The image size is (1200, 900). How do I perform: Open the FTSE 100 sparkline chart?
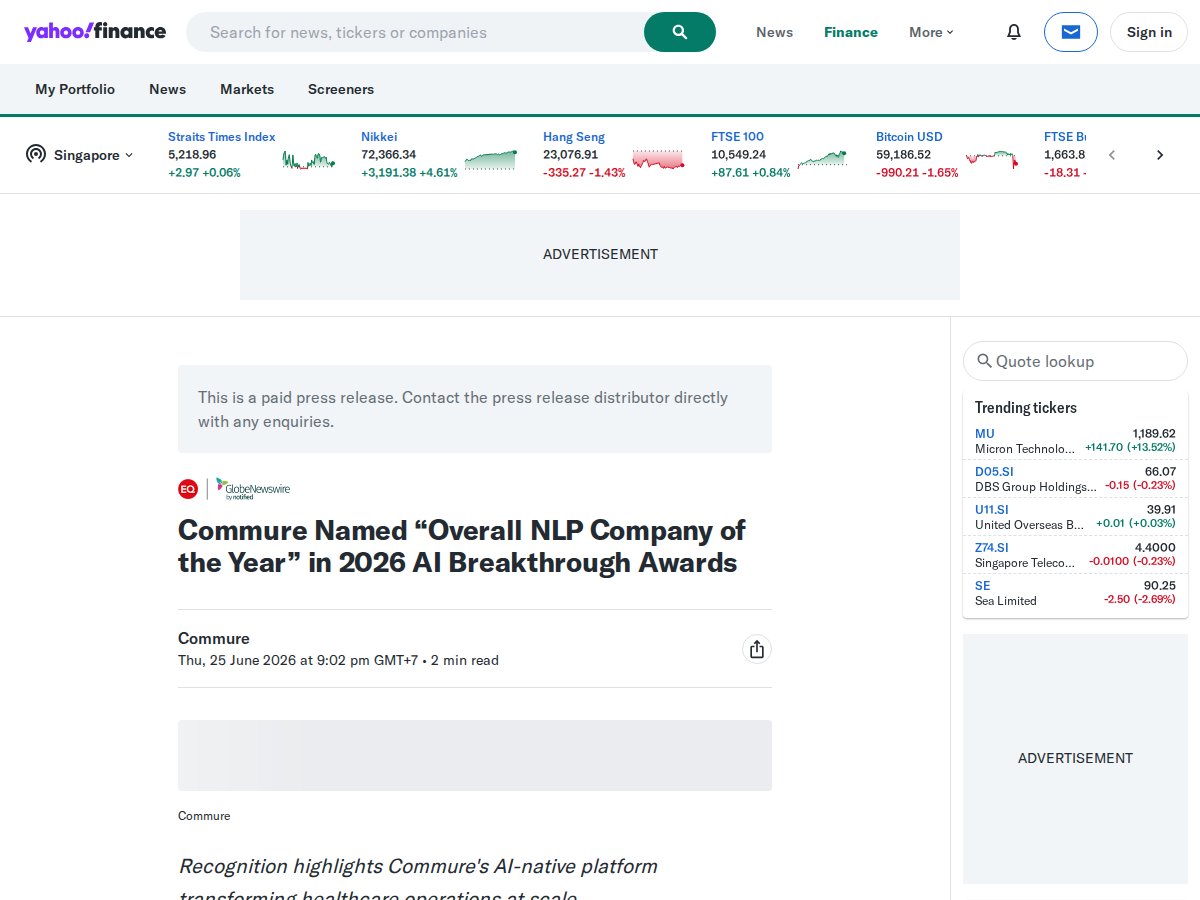(x=821, y=160)
